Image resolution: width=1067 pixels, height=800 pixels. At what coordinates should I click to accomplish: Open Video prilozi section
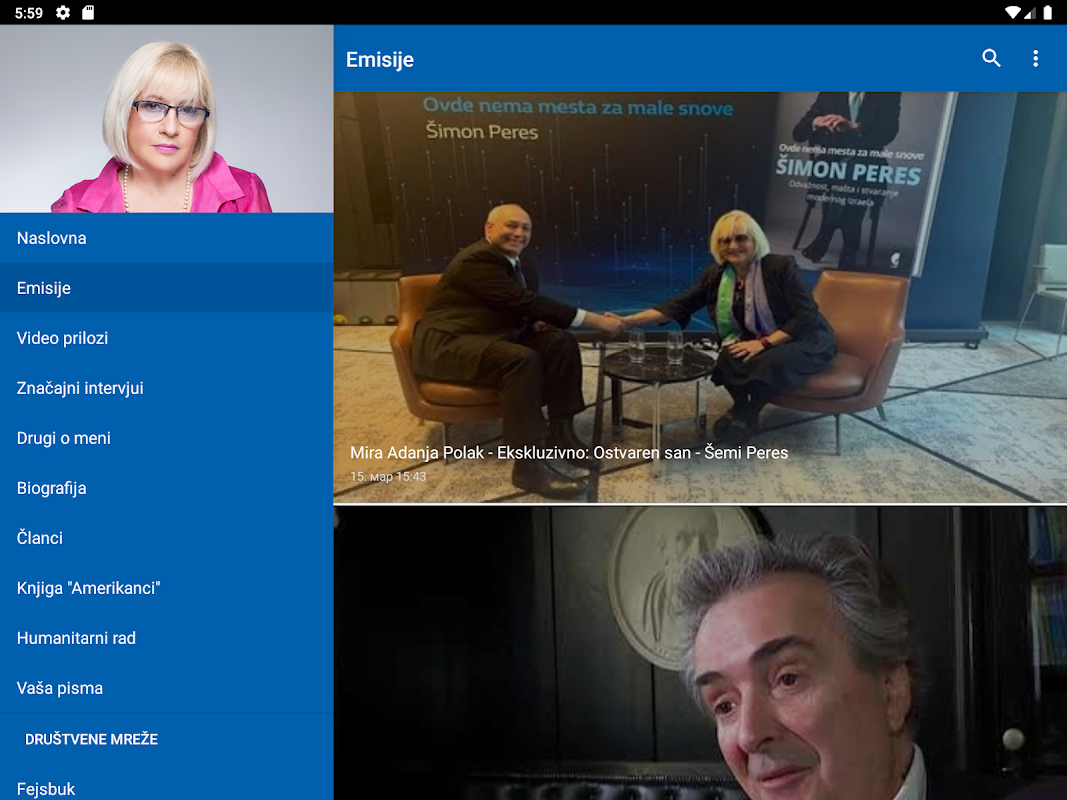tap(167, 338)
